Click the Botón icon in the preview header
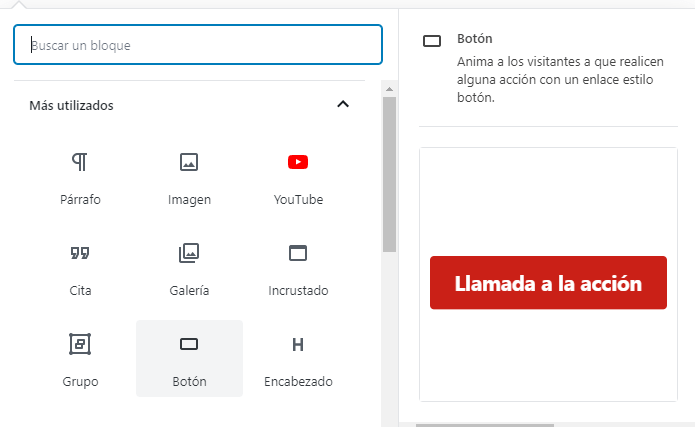The height and width of the screenshot is (427, 695). click(432, 42)
